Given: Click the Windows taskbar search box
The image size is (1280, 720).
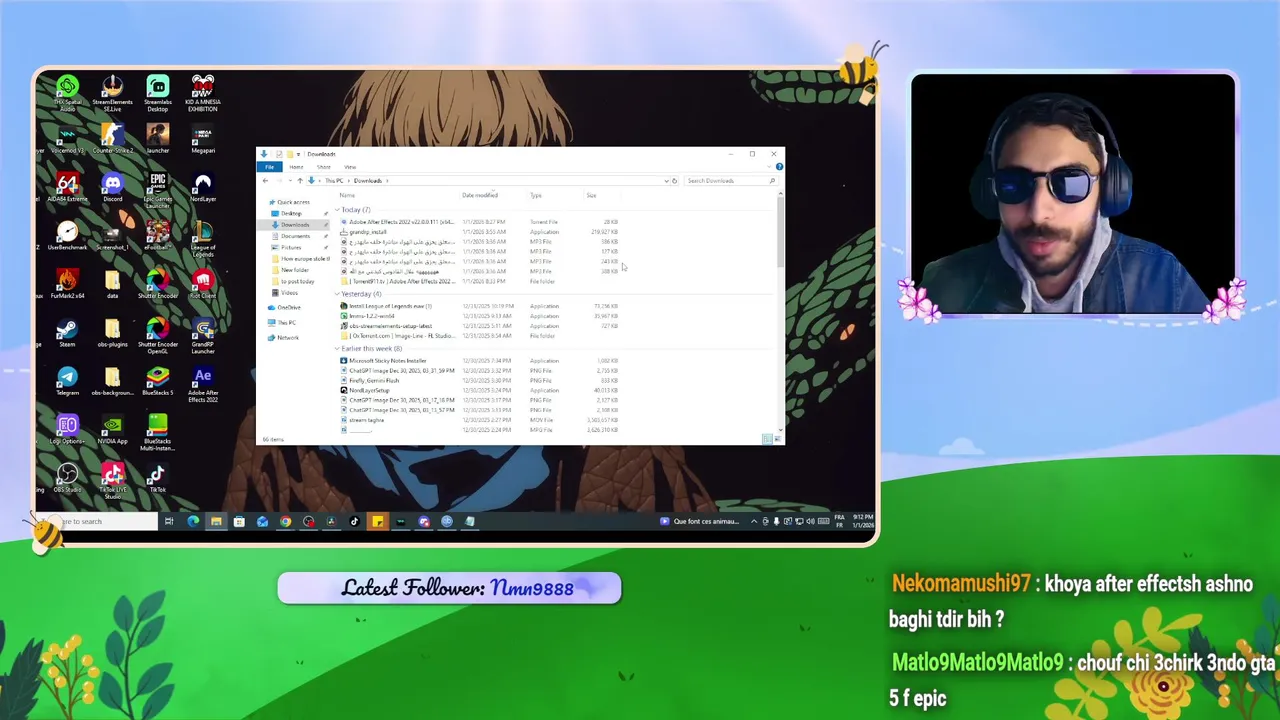Looking at the screenshot, I should (98, 521).
